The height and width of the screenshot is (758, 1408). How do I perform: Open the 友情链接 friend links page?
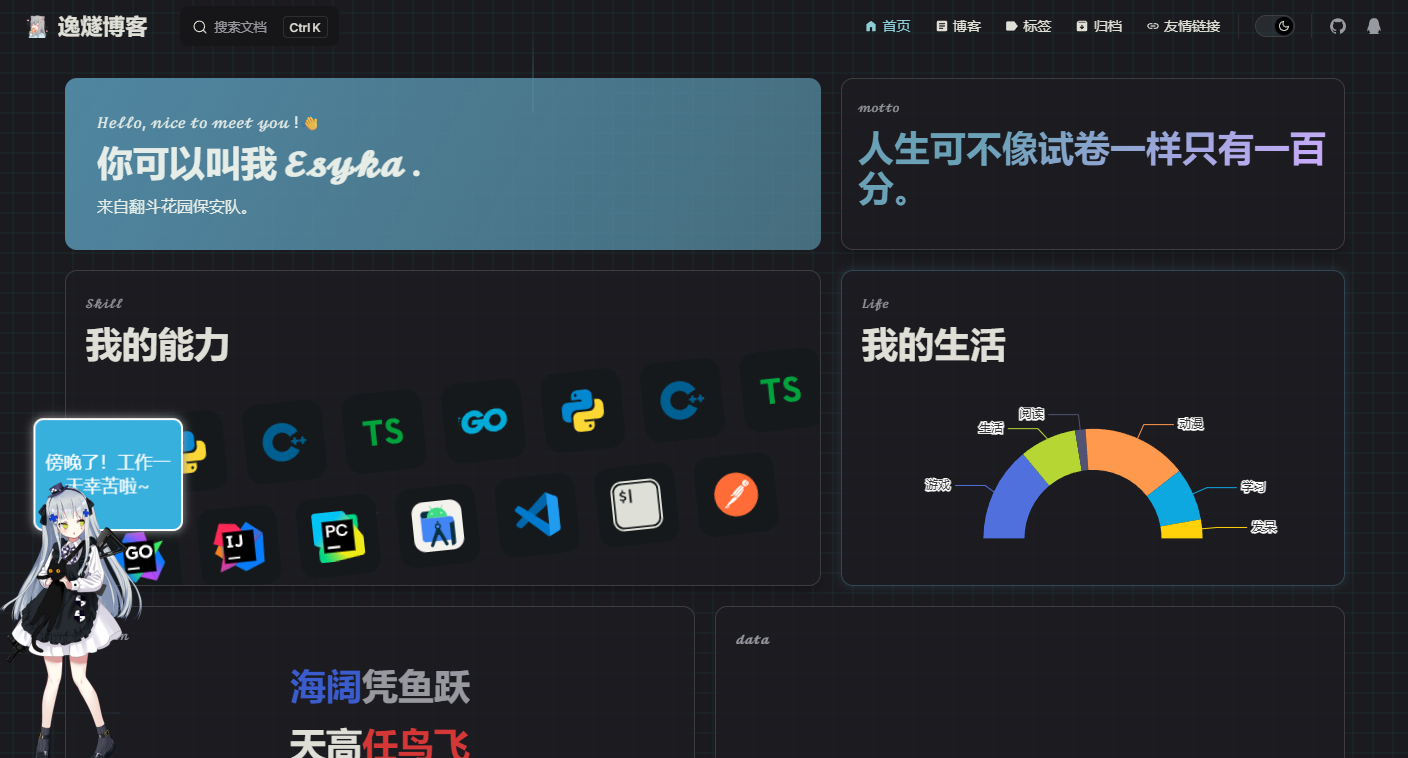(x=1183, y=26)
